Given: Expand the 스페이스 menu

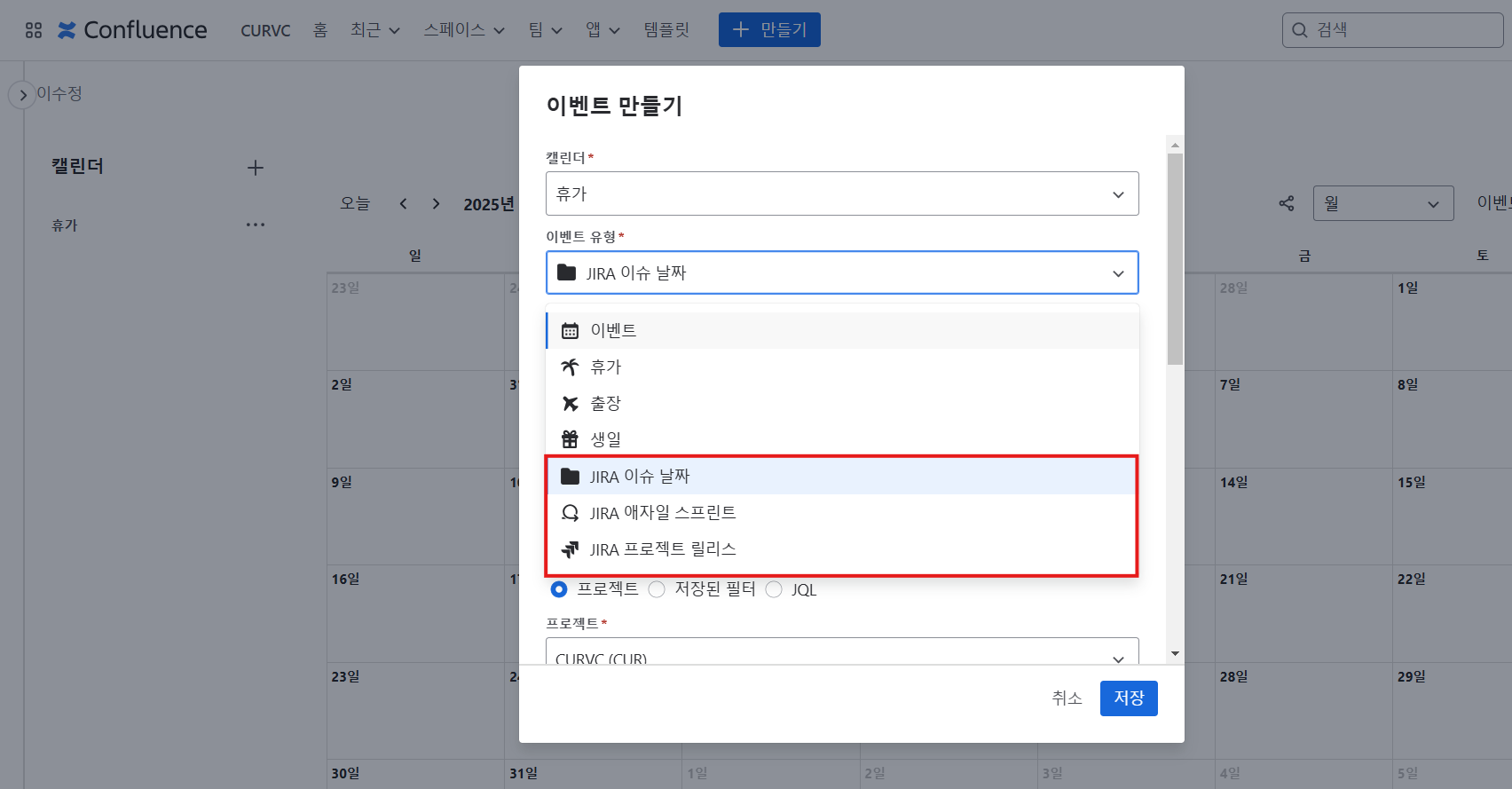Looking at the screenshot, I should 464,30.
